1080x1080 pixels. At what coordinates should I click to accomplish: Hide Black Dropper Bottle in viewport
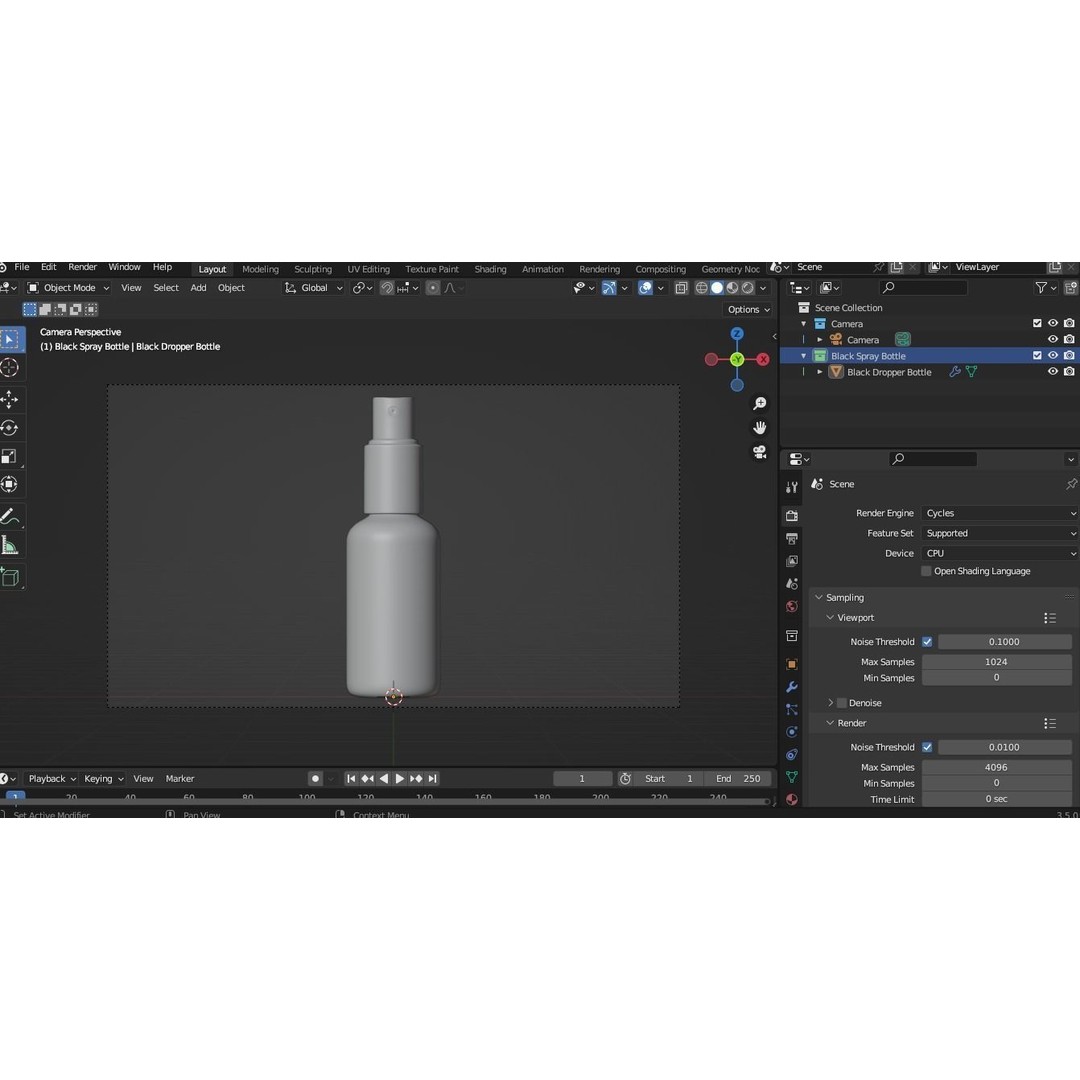[1052, 372]
